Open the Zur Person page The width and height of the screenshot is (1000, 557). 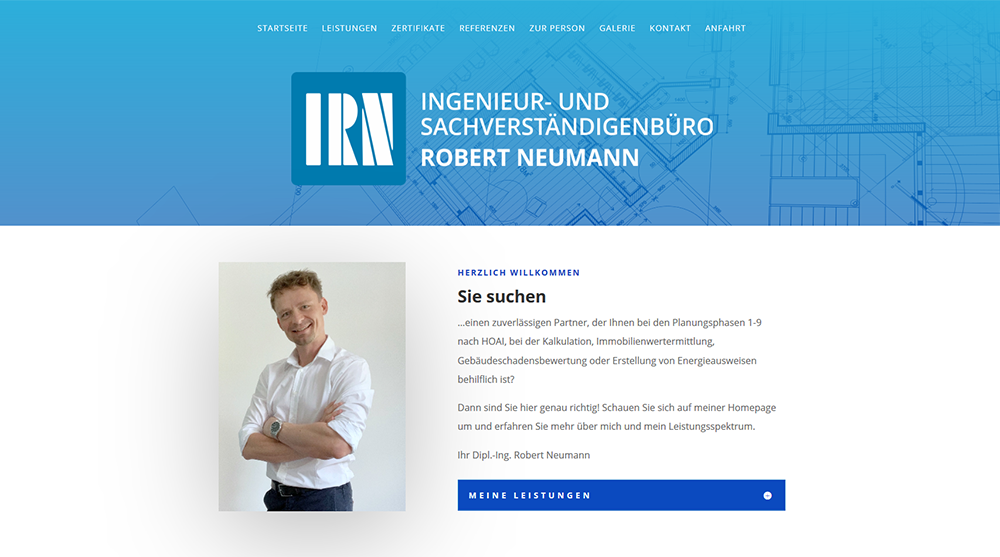[x=557, y=28]
